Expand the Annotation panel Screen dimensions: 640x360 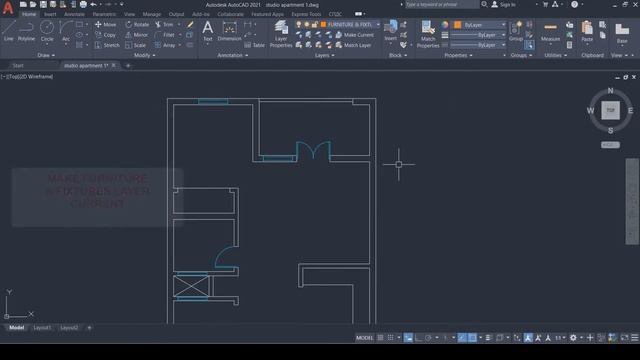[232, 55]
